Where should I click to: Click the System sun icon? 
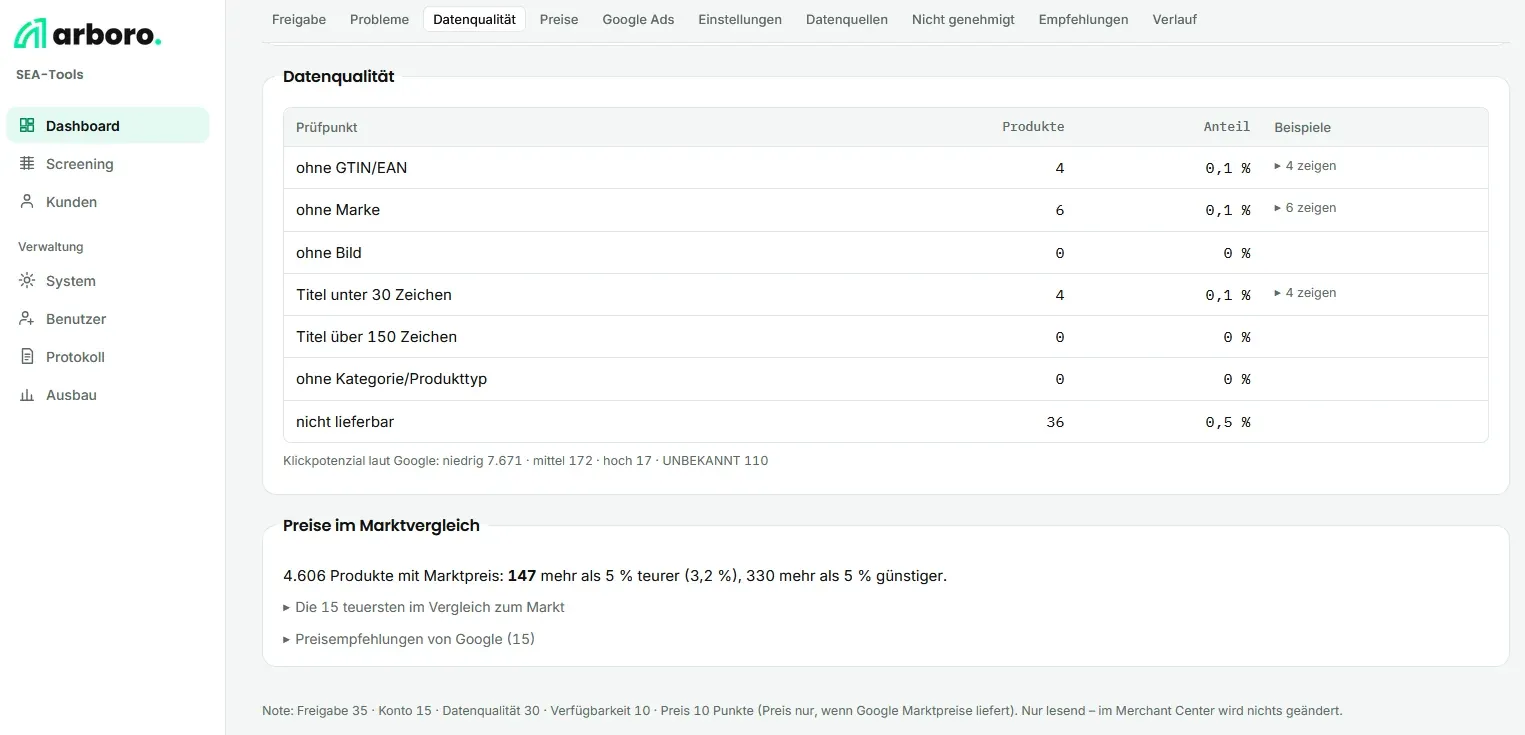(x=27, y=281)
